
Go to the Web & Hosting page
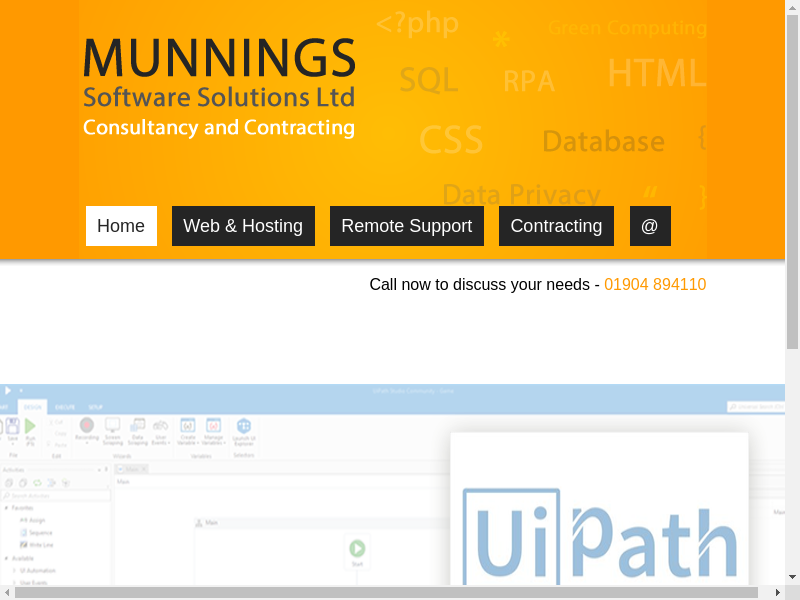point(243,226)
